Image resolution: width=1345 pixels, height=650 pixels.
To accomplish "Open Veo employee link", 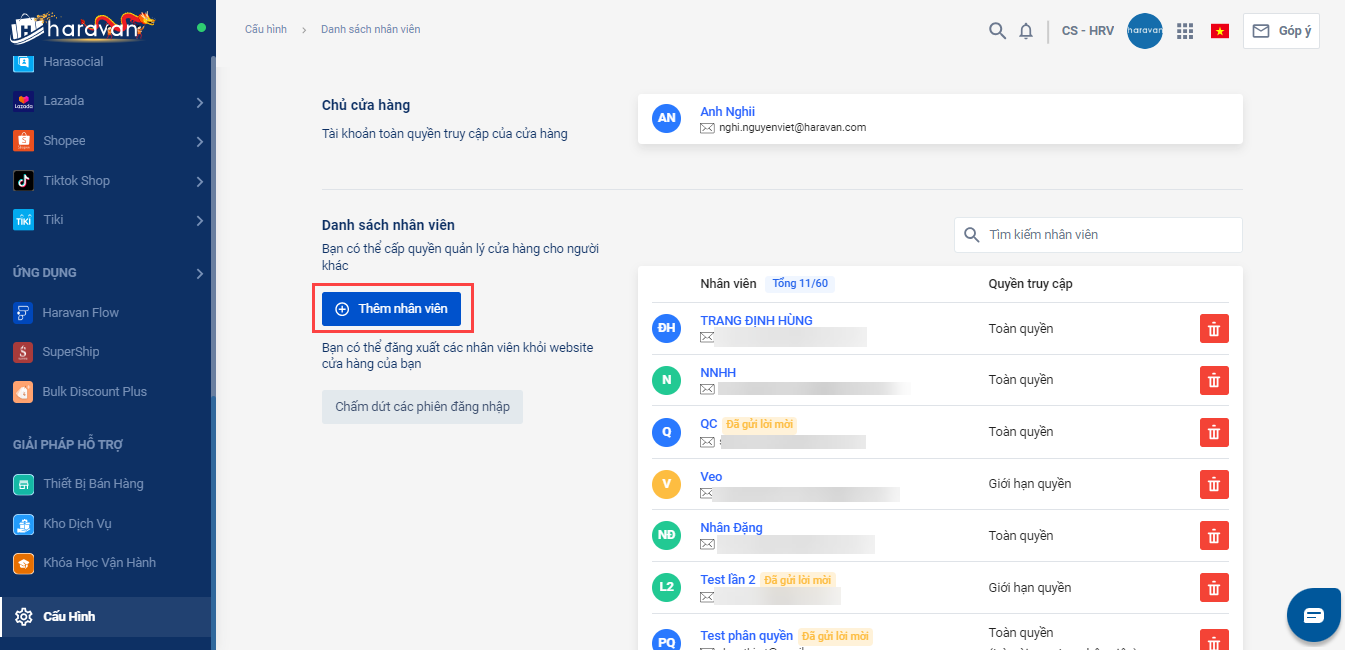I will tap(711, 477).
